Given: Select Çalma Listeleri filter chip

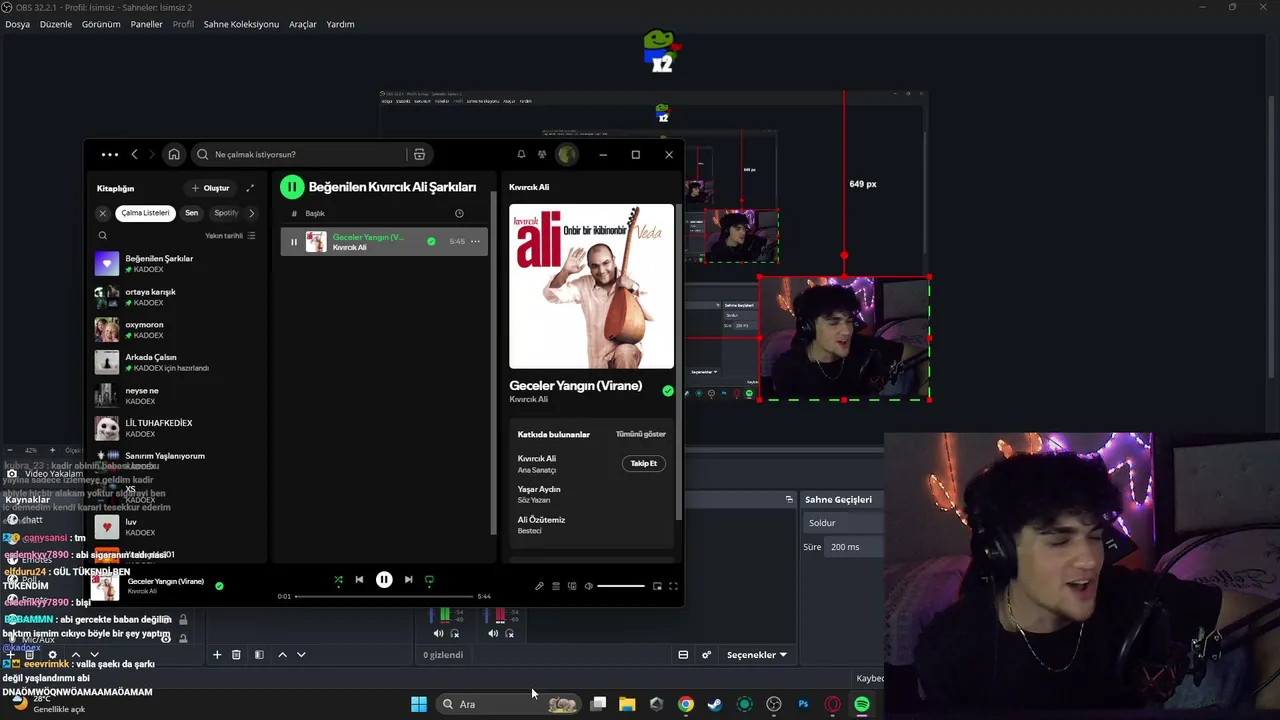Looking at the screenshot, I should (x=145, y=213).
